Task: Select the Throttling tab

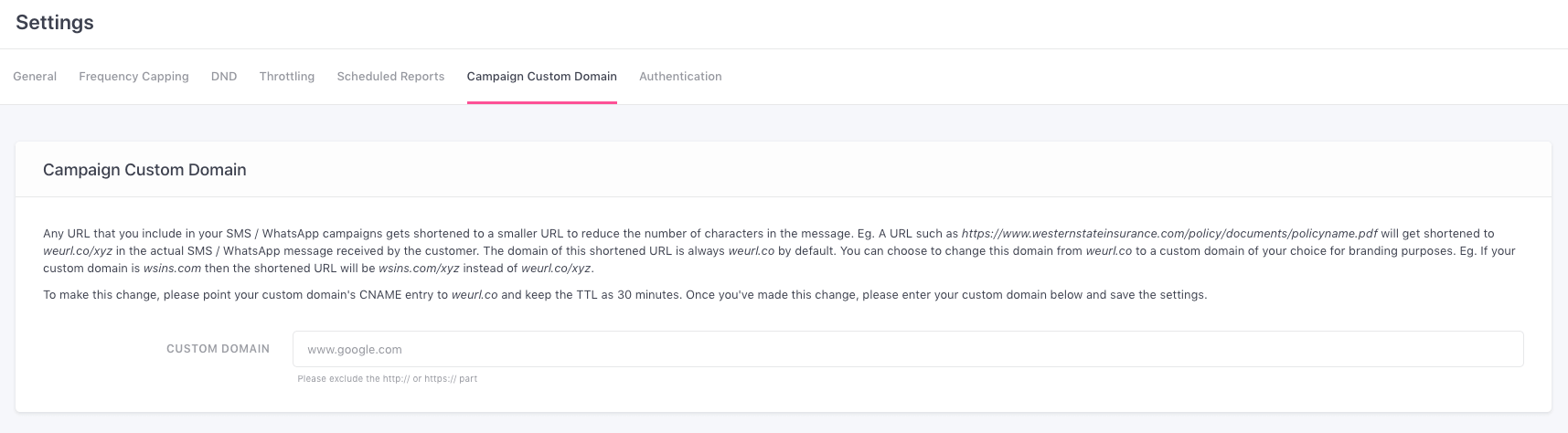Action: (286, 77)
